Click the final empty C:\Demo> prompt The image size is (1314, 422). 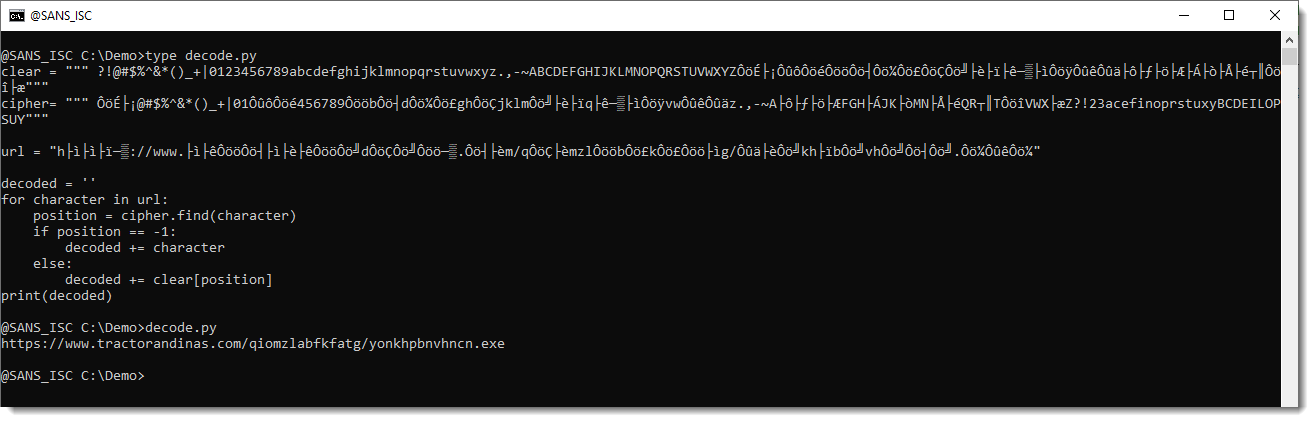click(73, 376)
